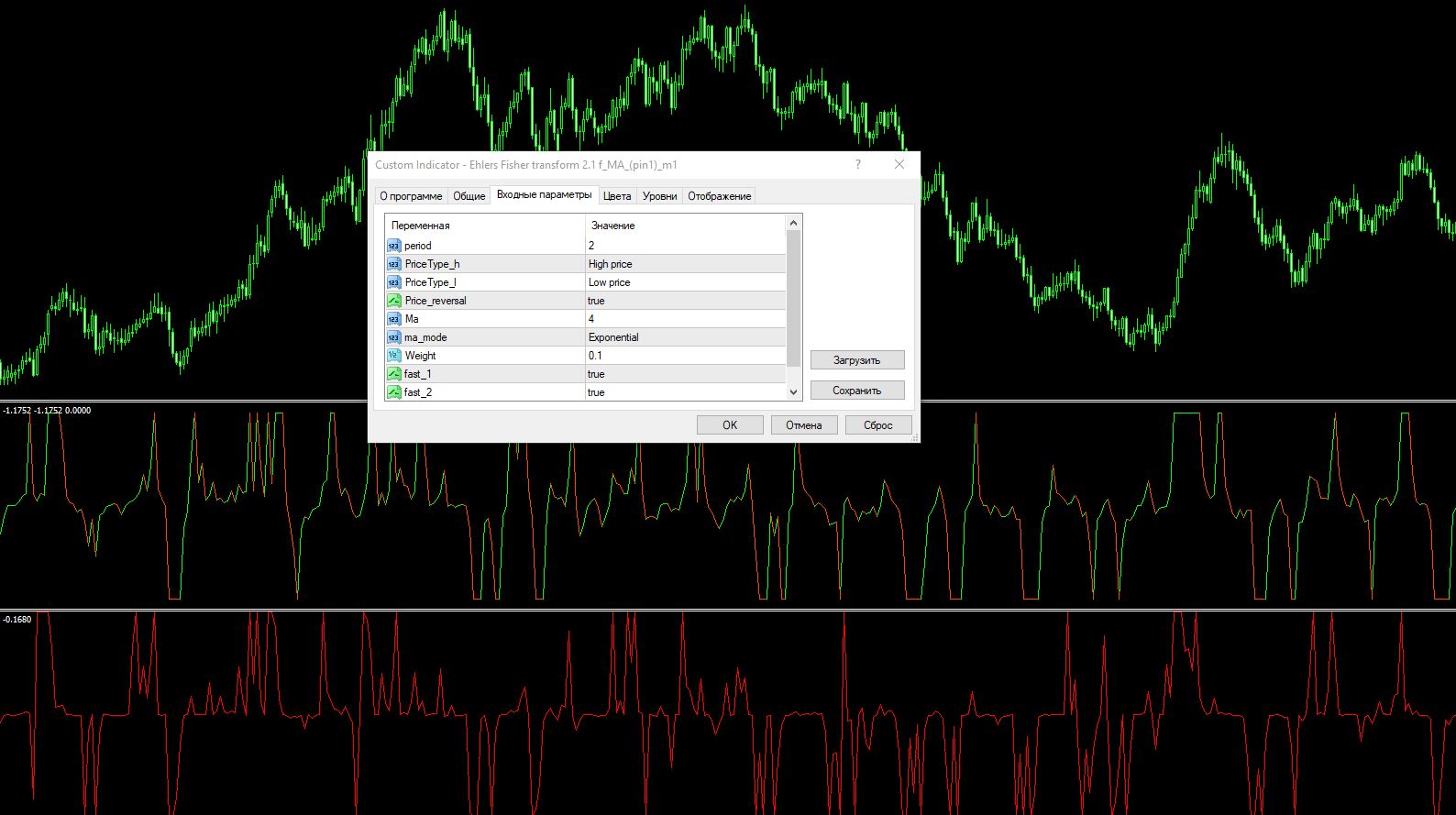Click the type icon beside ma_mode

point(393,337)
